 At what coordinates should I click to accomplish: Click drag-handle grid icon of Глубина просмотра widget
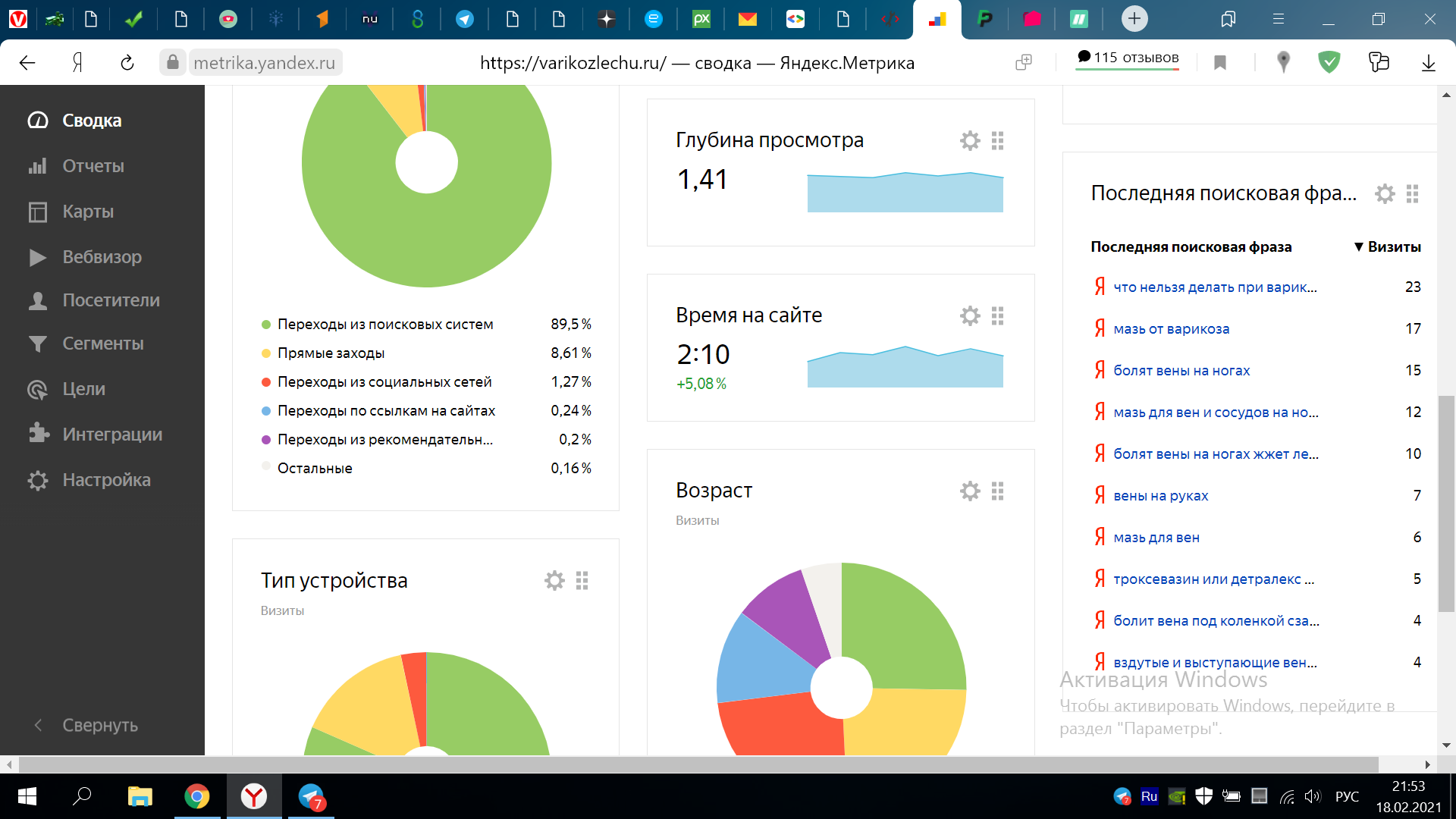pos(997,140)
